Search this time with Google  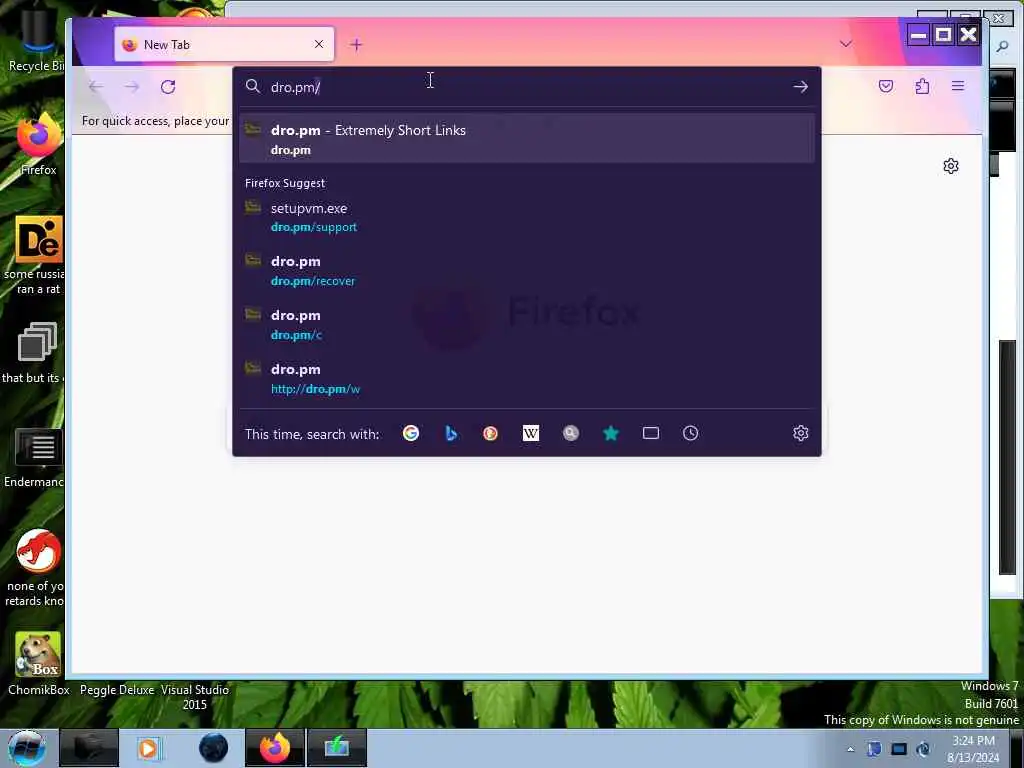pyautogui.click(x=411, y=433)
